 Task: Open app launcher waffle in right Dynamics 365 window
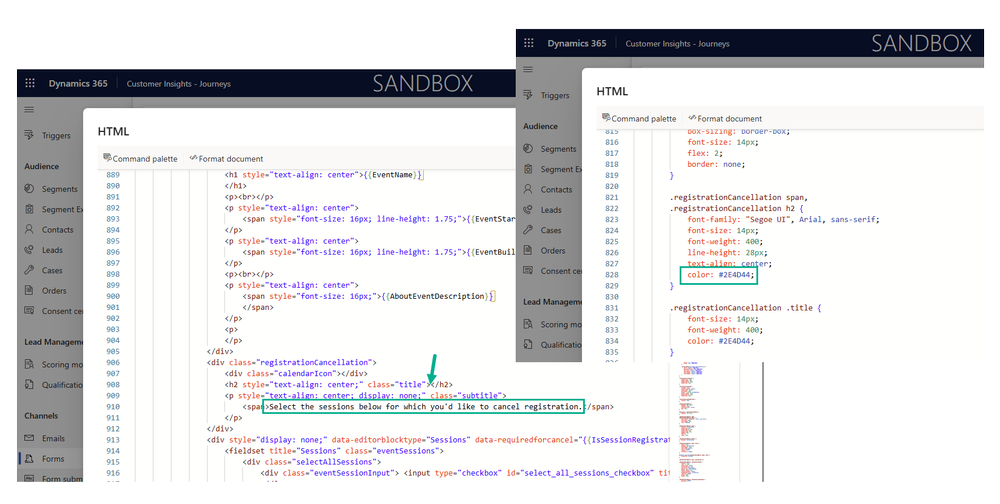coord(529,43)
